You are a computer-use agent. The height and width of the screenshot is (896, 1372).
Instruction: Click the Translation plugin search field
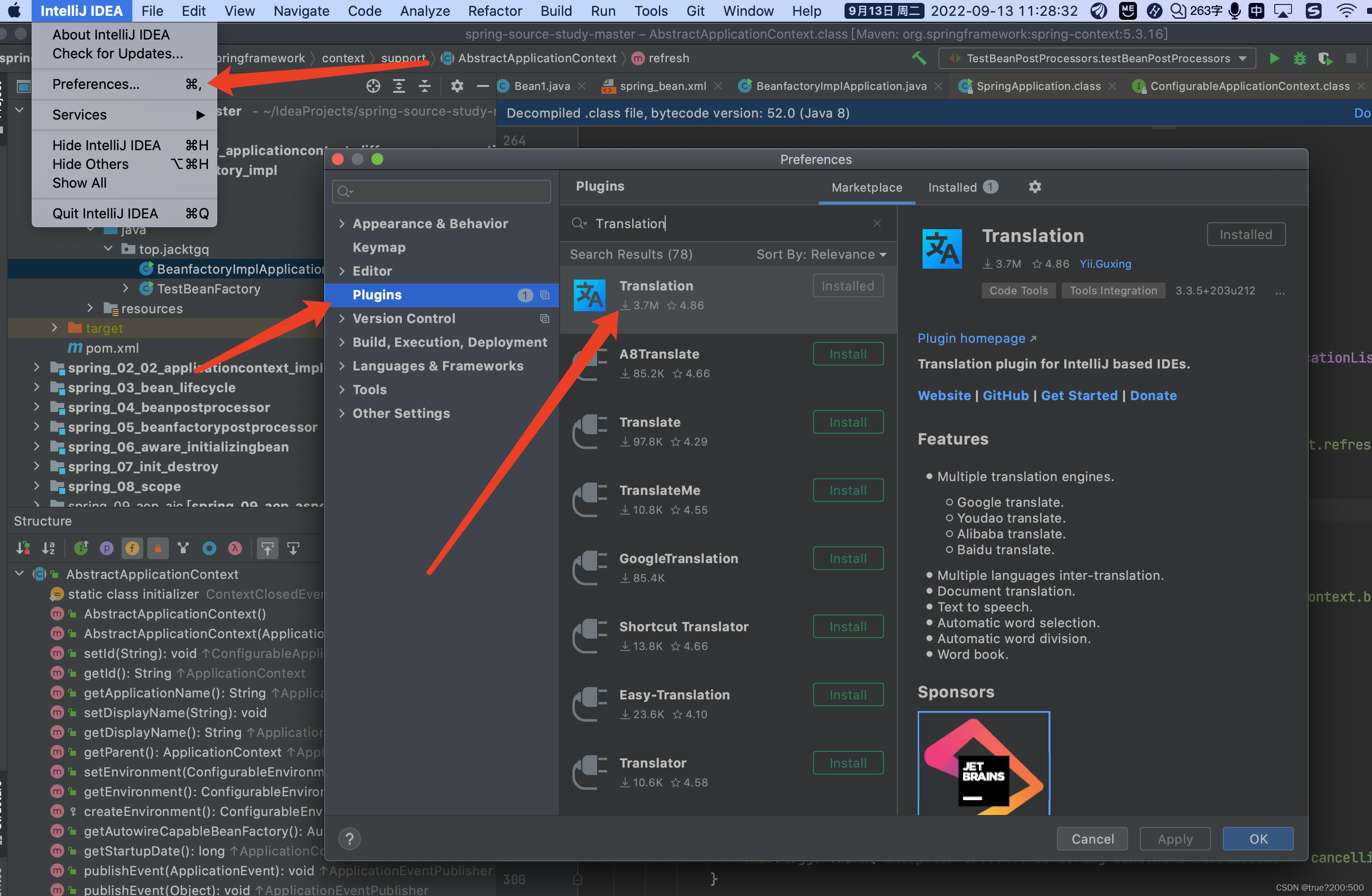pyautogui.click(x=692, y=224)
